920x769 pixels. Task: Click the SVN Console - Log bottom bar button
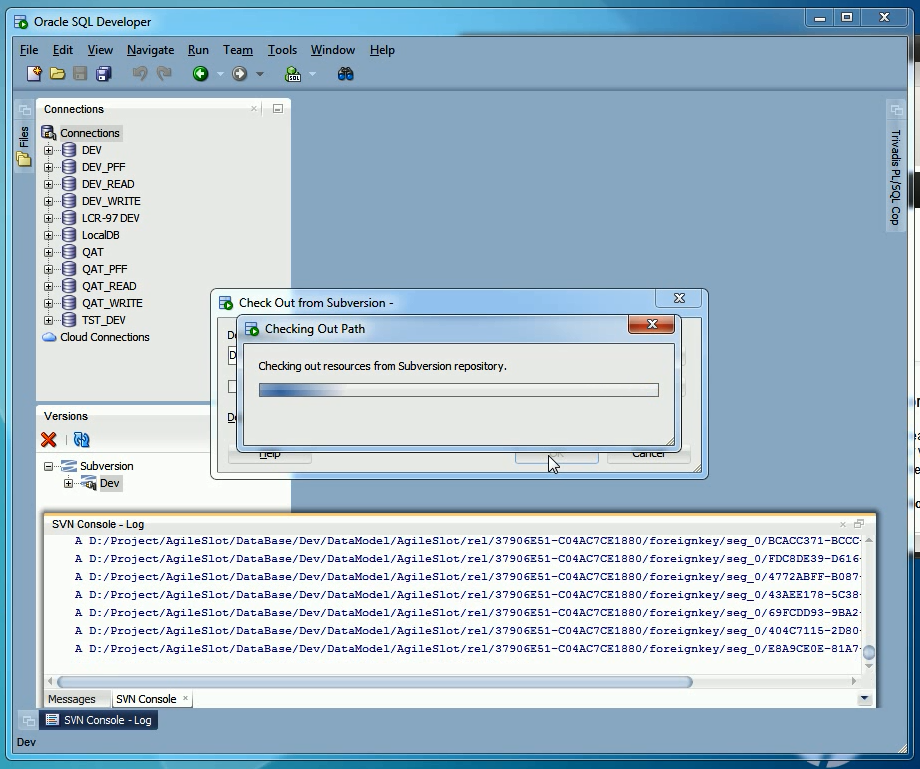click(99, 720)
